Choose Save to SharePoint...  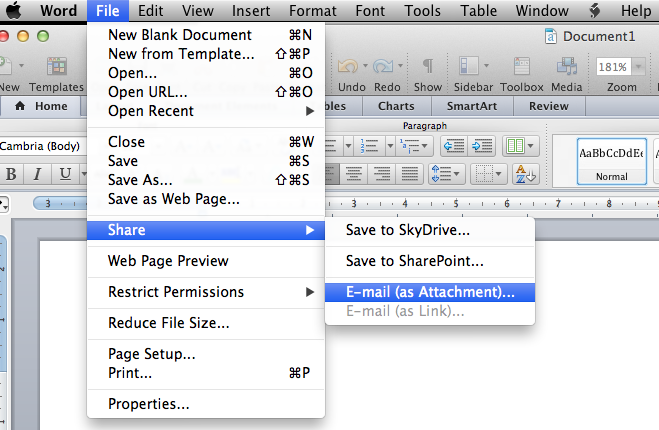point(430,261)
